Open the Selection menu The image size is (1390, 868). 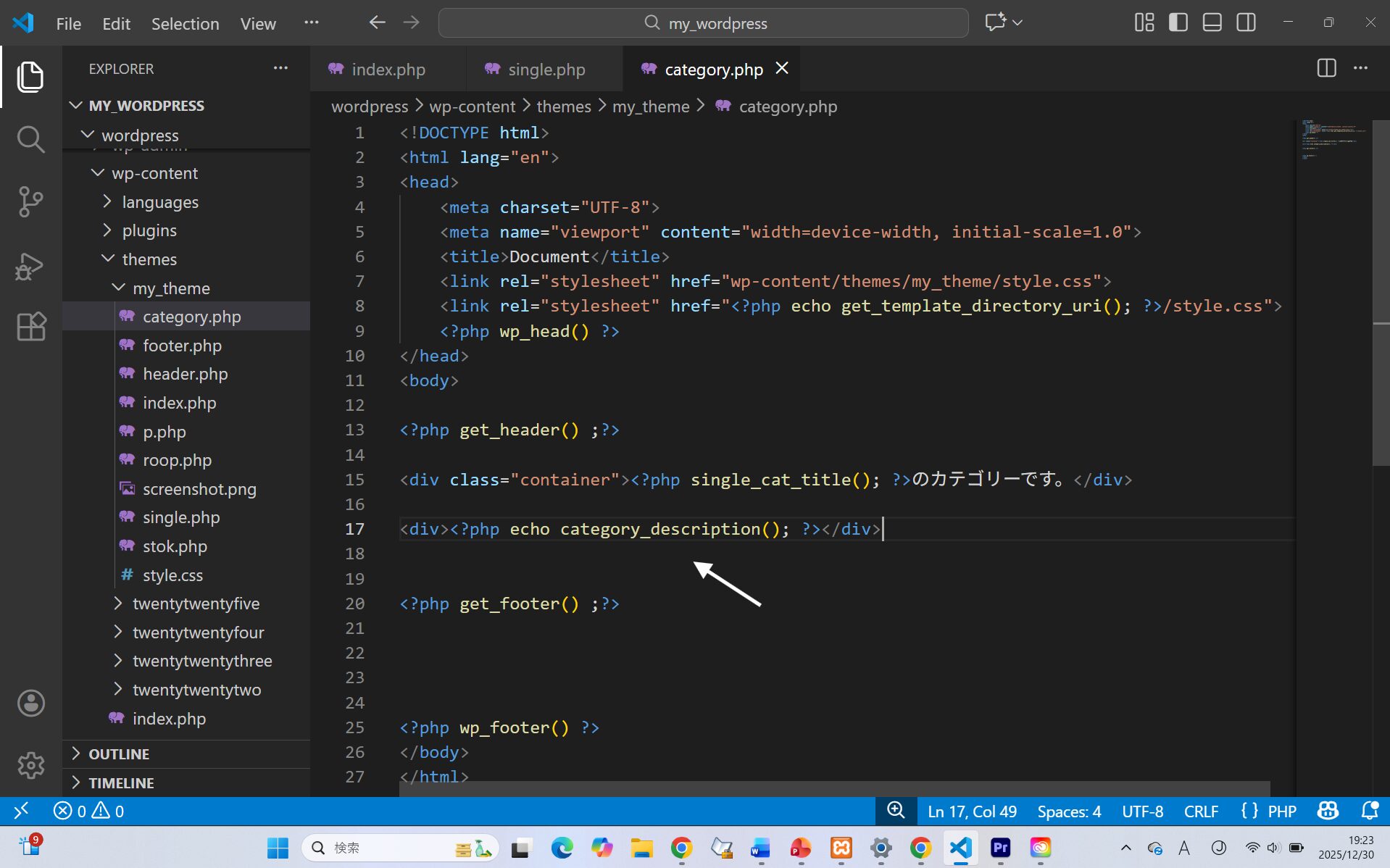[185, 23]
